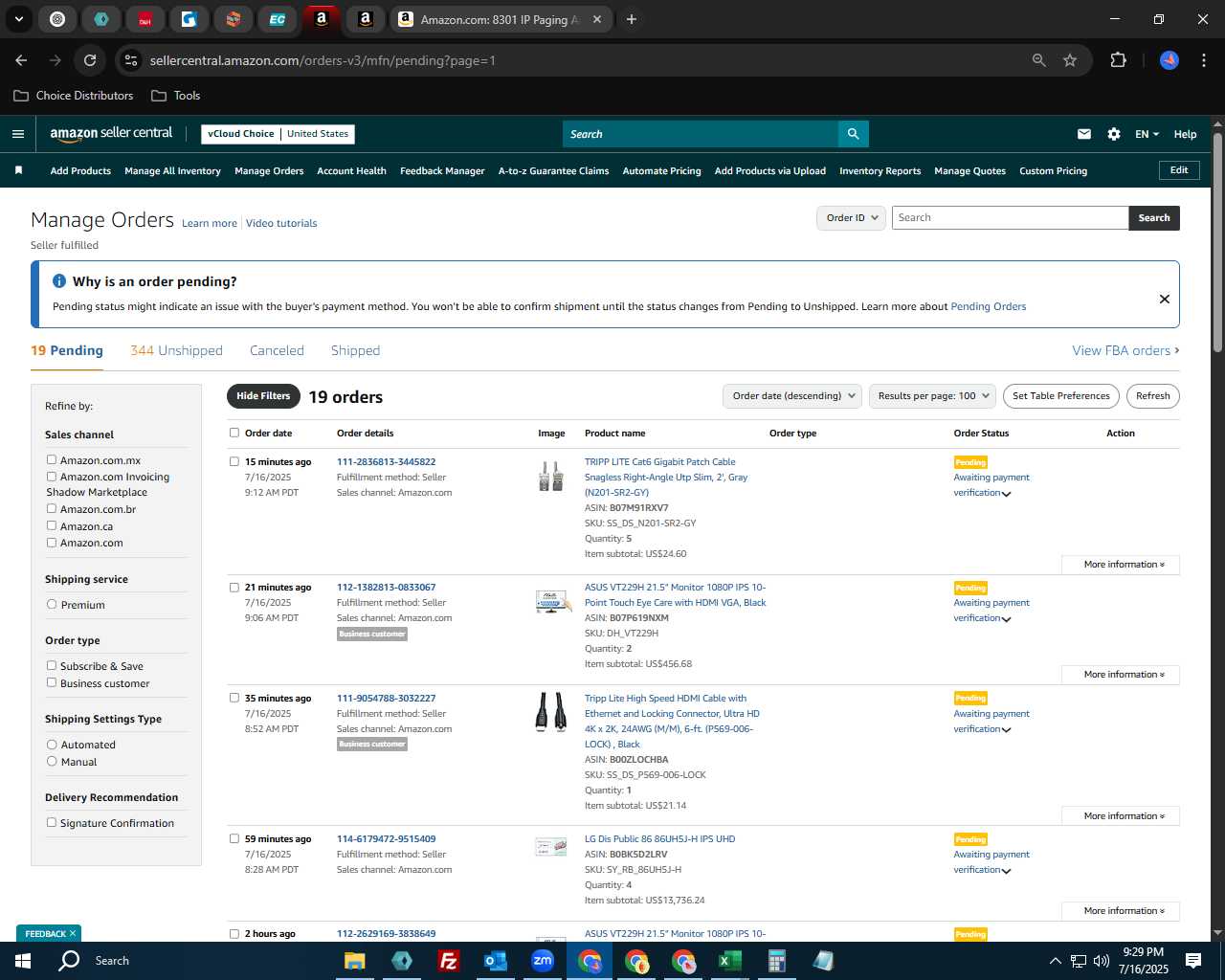The width and height of the screenshot is (1225, 980).
Task: Check the Business customer order type
Action: [52, 682]
